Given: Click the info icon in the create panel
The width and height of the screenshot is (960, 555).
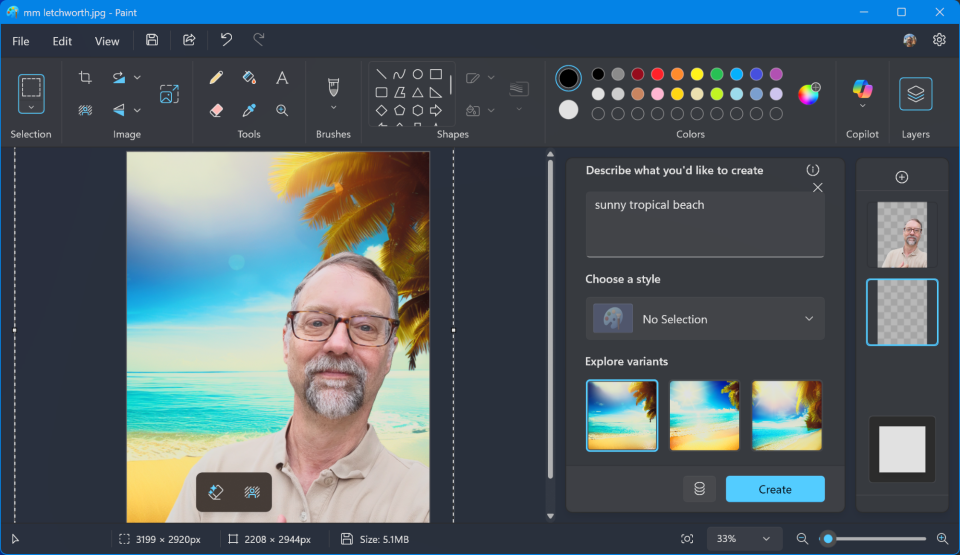Looking at the screenshot, I should click(x=812, y=170).
